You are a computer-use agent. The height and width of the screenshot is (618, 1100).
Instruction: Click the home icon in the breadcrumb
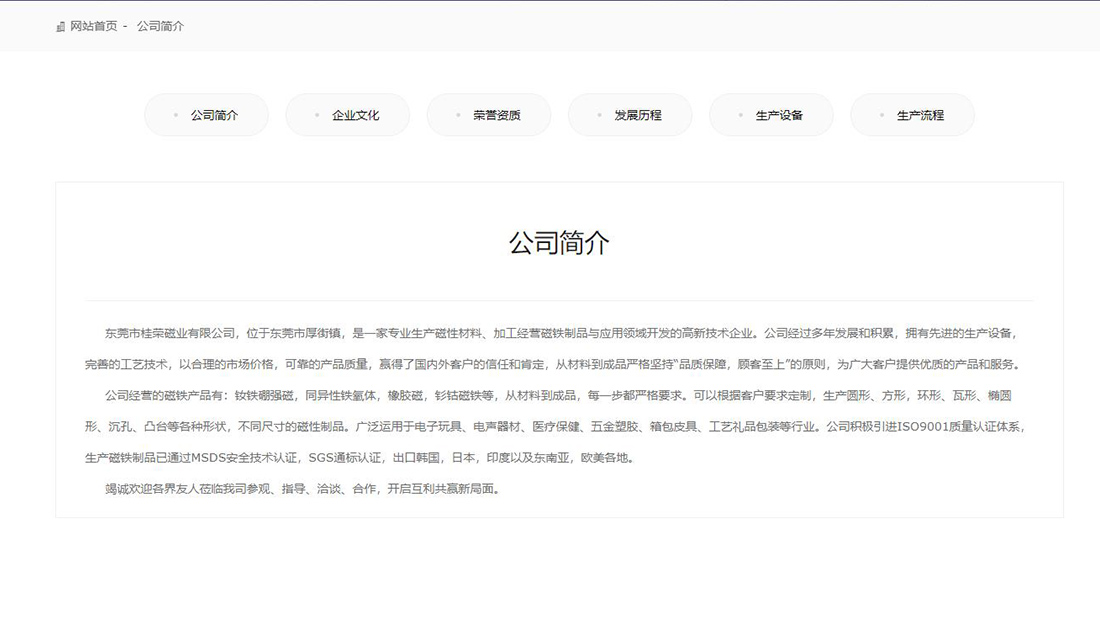click(x=60, y=27)
